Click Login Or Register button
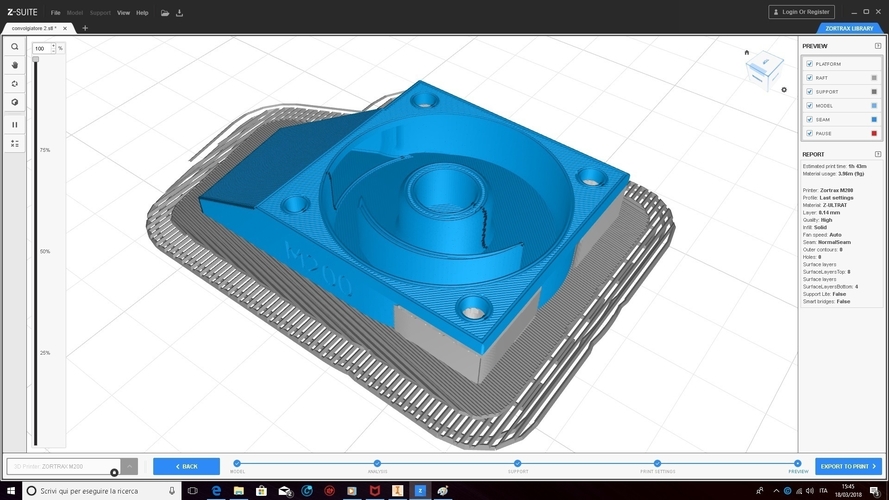This screenshot has width=889, height=500. pyautogui.click(x=801, y=12)
